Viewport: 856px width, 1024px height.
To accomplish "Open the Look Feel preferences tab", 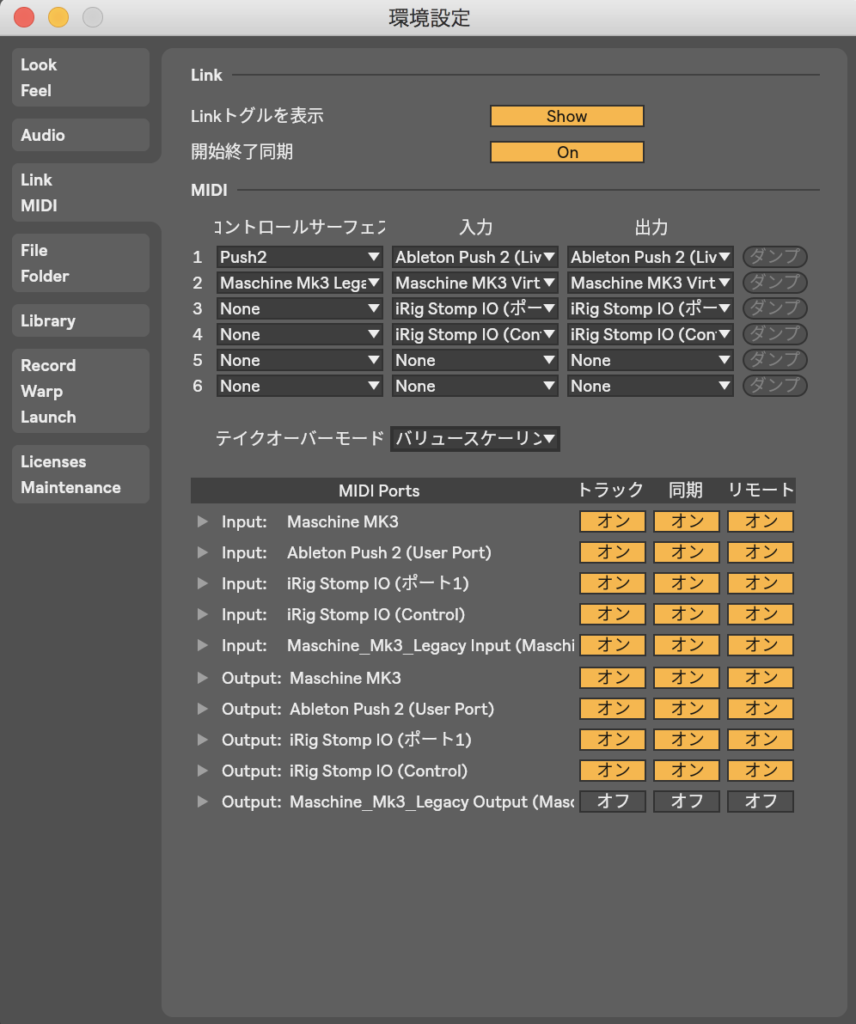I will click(x=81, y=77).
